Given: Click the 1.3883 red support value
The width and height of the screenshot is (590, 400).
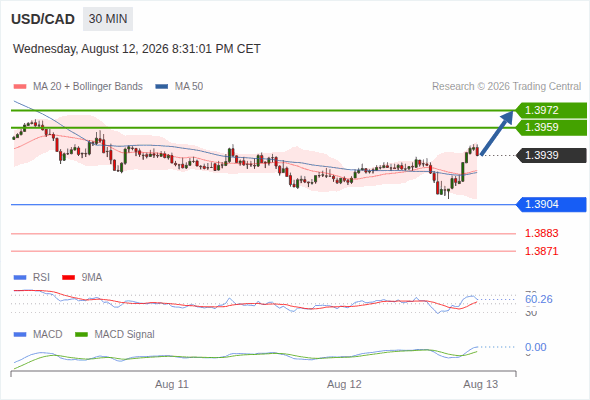Looking at the screenshot, I should (541, 233).
